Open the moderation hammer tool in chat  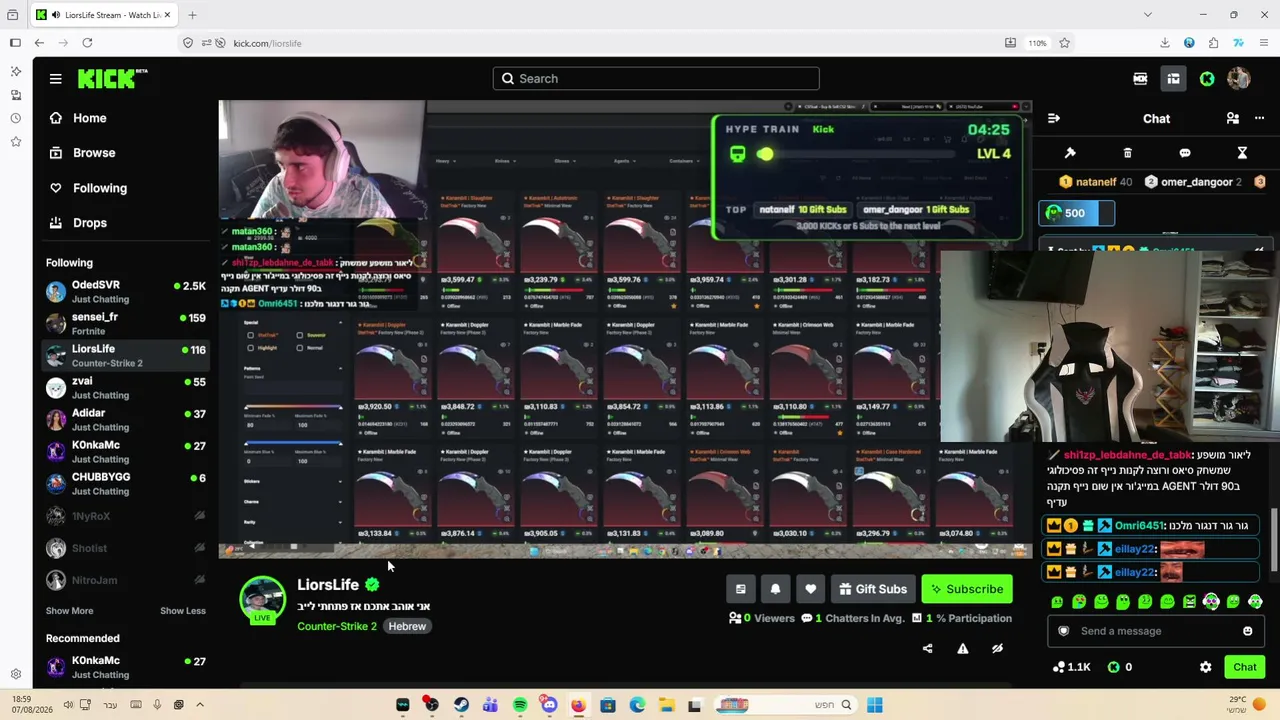[1070, 153]
